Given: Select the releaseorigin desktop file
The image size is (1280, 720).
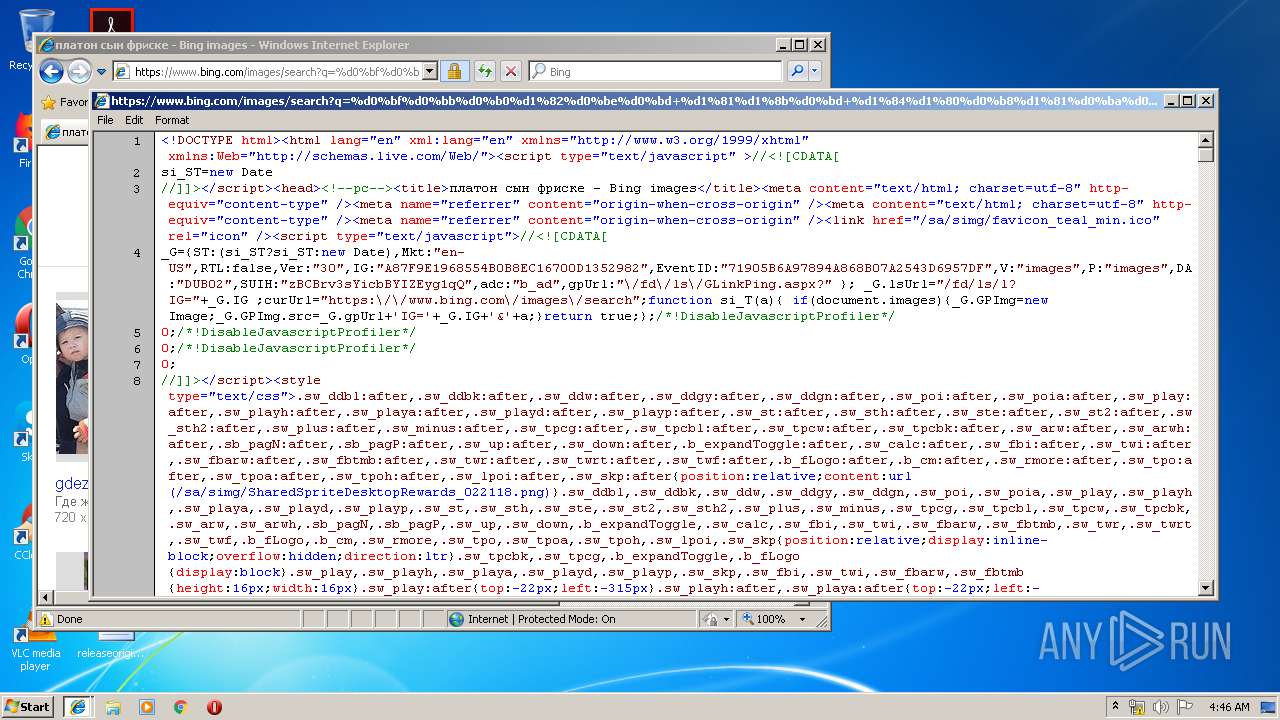Looking at the screenshot, I should click(x=111, y=645).
